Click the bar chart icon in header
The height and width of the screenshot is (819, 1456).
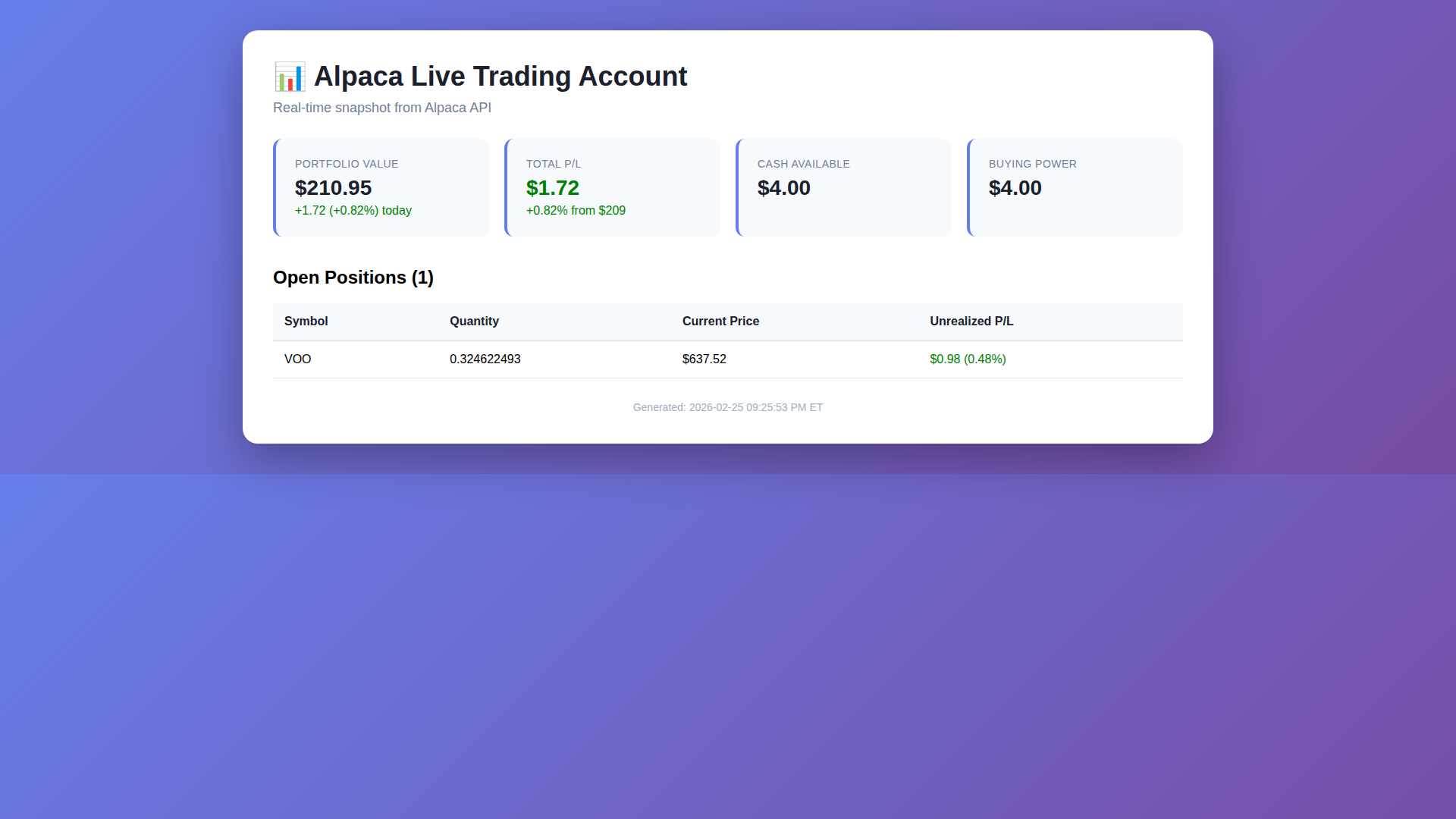click(290, 76)
